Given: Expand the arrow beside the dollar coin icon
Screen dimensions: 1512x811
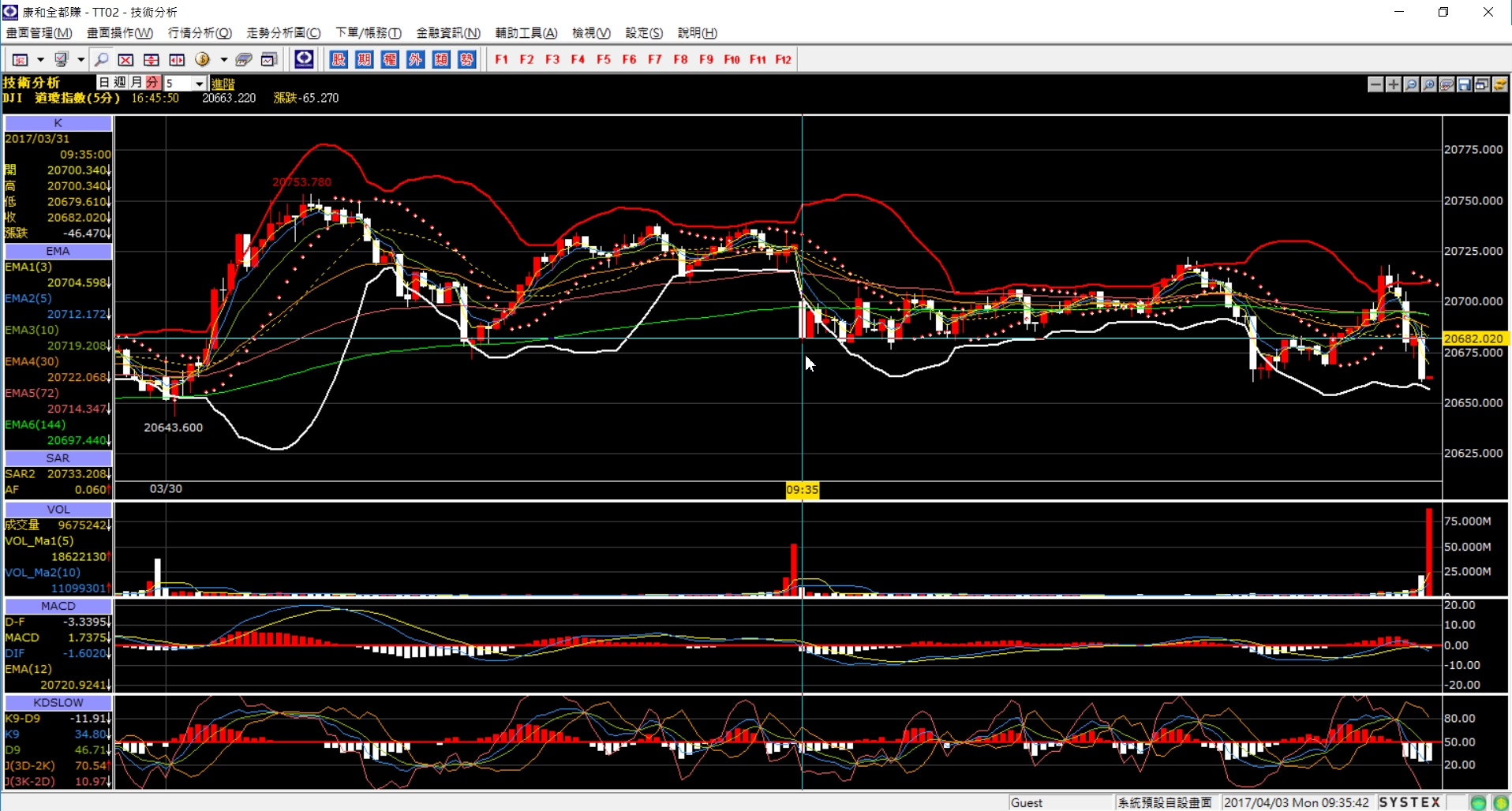Looking at the screenshot, I should click(224, 59).
